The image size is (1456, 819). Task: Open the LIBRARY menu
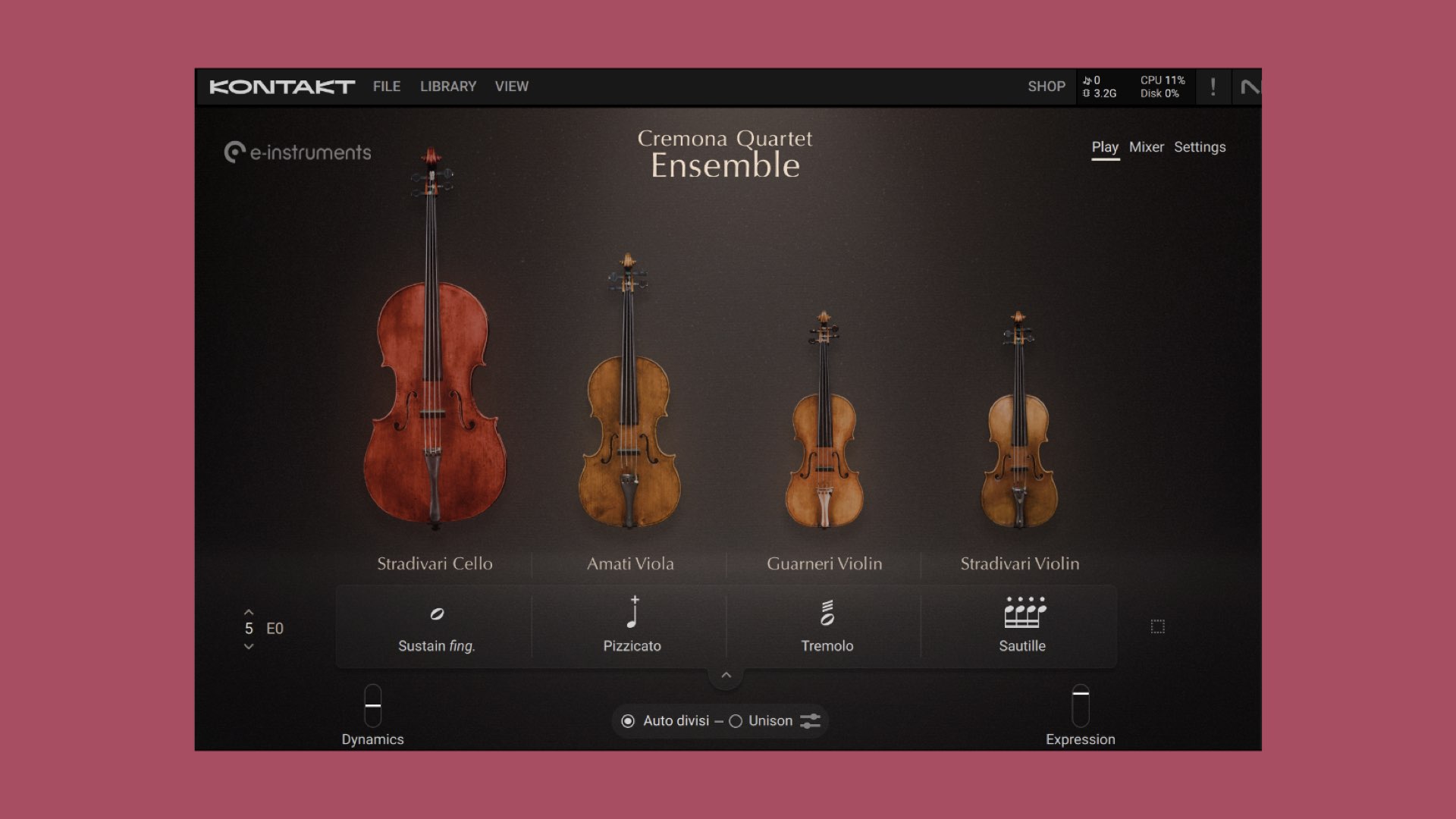pyautogui.click(x=448, y=86)
